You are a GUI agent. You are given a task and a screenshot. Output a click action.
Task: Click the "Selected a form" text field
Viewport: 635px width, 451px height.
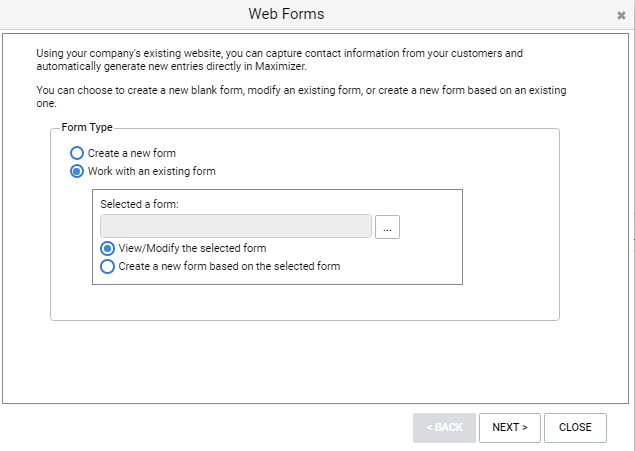[236, 226]
